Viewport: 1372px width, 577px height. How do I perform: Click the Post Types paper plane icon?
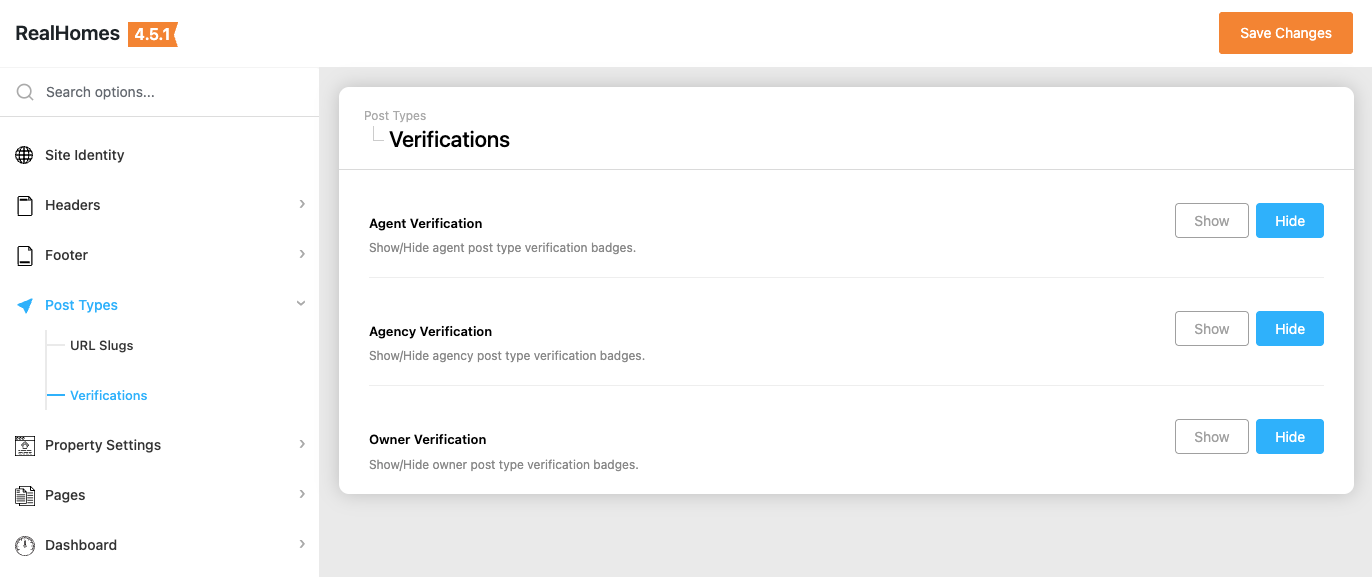click(25, 305)
